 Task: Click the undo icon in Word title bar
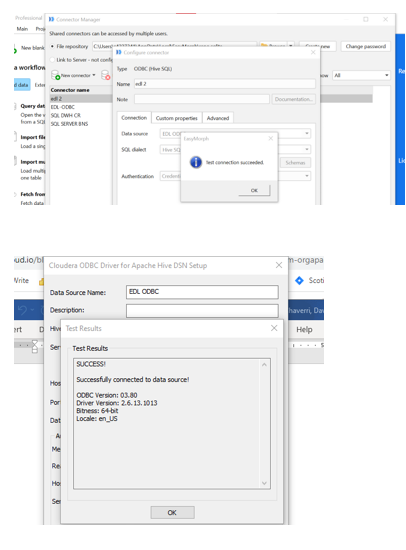[x=22, y=310]
